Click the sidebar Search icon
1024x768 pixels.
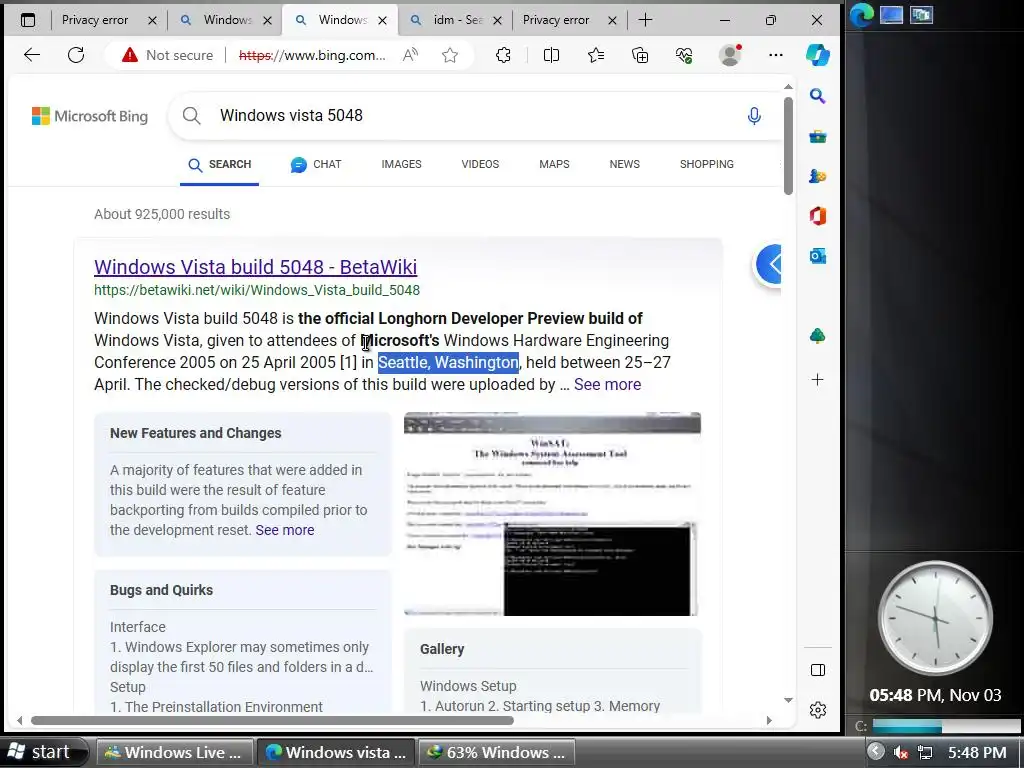[818, 97]
